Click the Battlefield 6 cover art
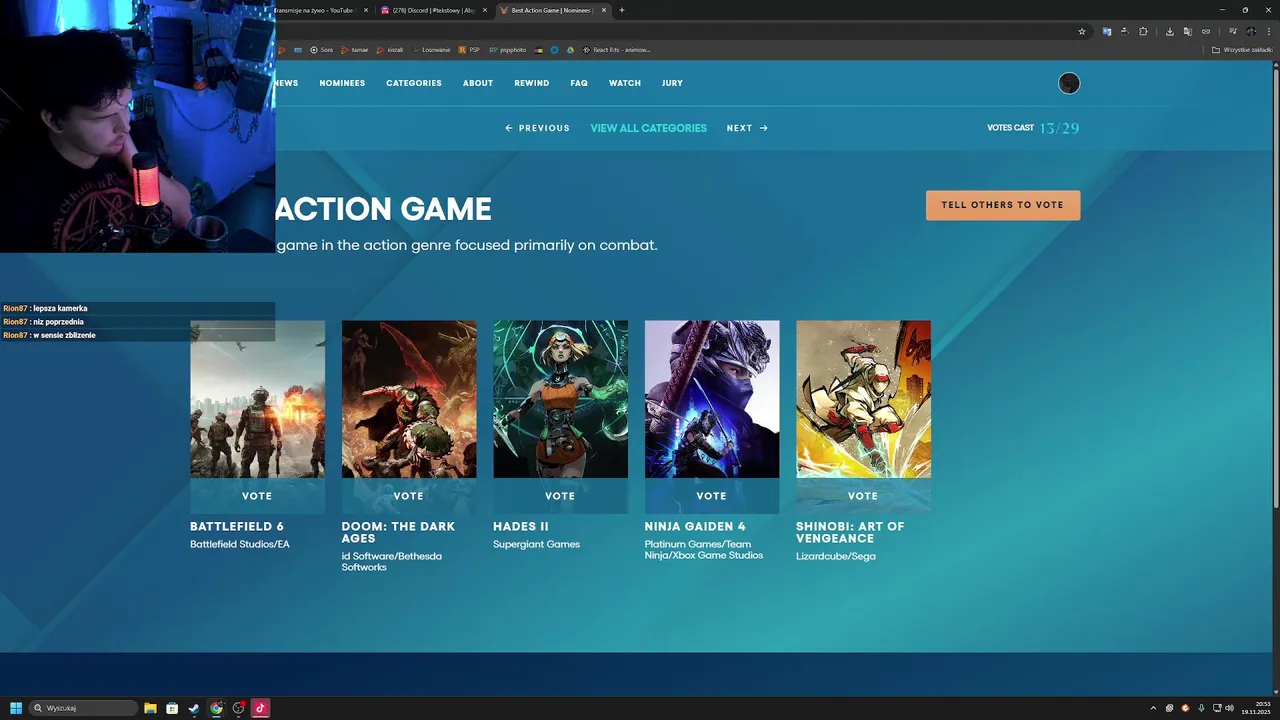This screenshot has height=720, width=1280. point(257,399)
